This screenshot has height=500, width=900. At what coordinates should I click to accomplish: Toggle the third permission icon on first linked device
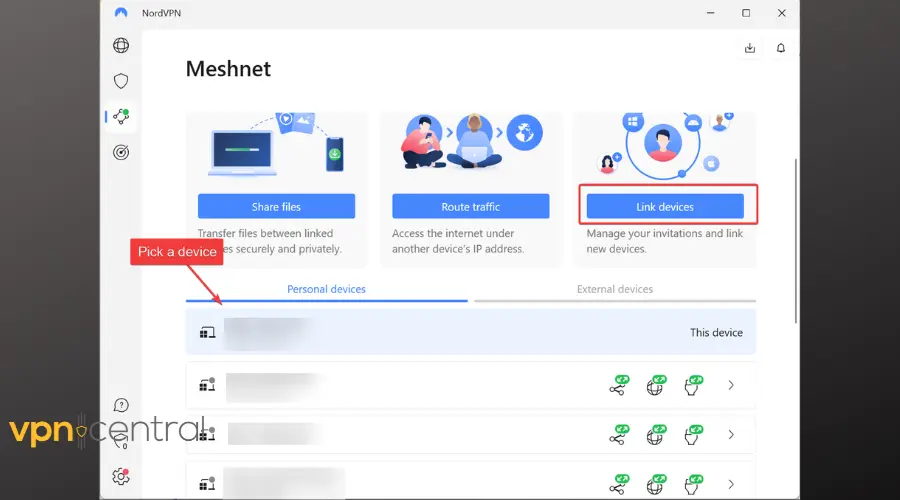point(693,385)
